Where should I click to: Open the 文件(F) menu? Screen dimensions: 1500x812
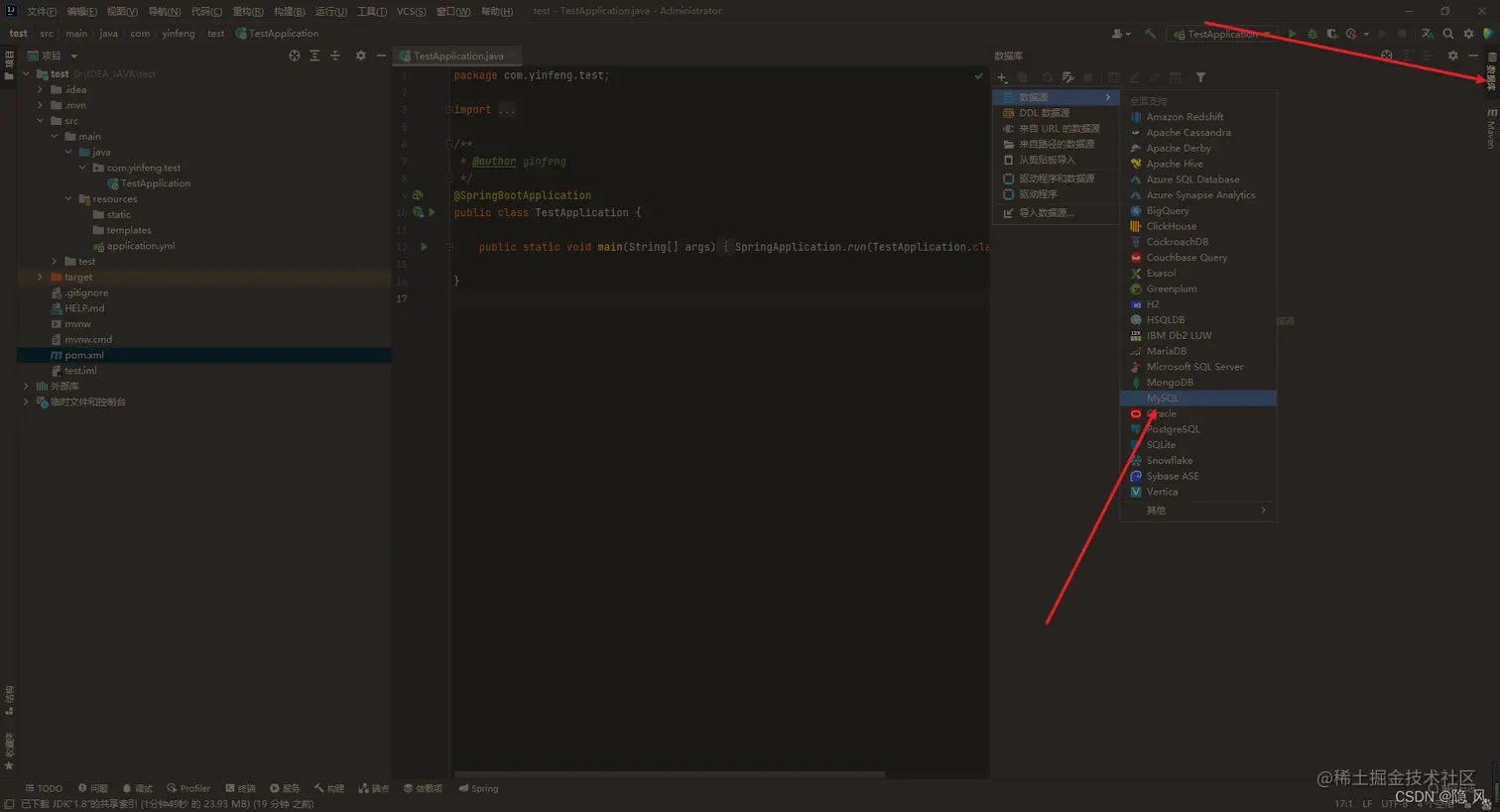pos(42,11)
